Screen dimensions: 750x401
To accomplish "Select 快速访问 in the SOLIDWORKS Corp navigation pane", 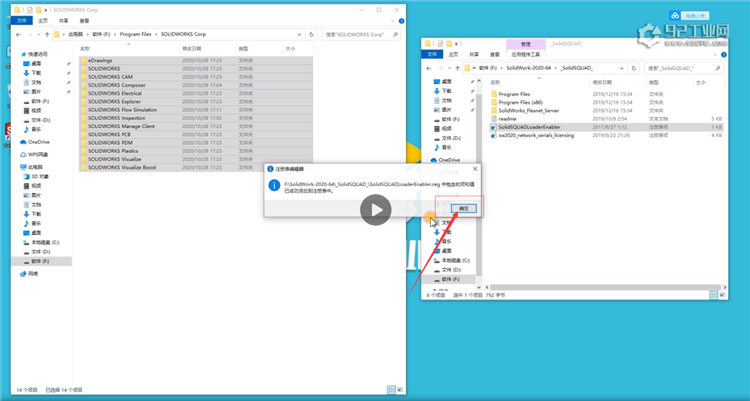I will [x=34, y=54].
